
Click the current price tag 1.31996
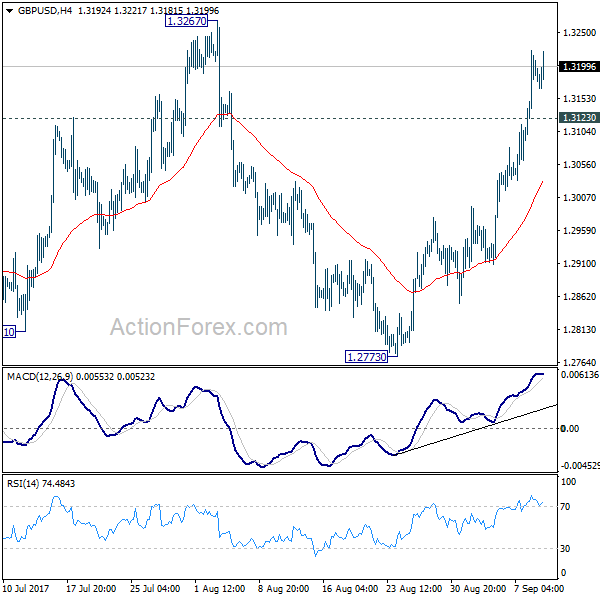[579, 67]
